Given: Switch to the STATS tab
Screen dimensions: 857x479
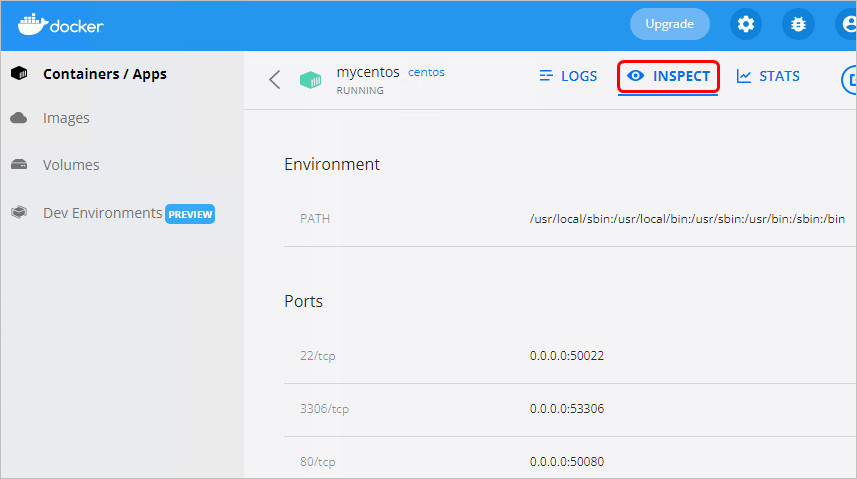Looking at the screenshot, I should click(x=768, y=76).
